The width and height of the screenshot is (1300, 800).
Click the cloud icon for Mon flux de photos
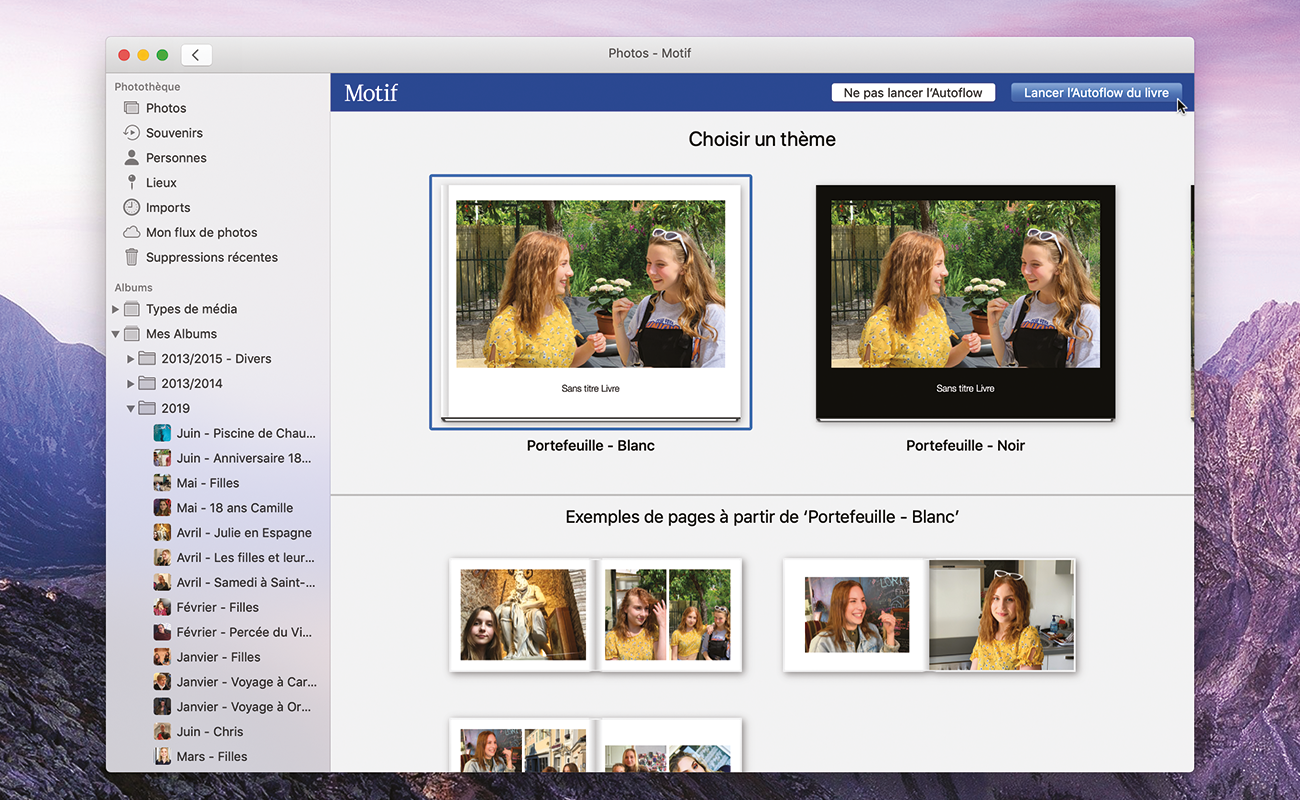[x=131, y=233]
